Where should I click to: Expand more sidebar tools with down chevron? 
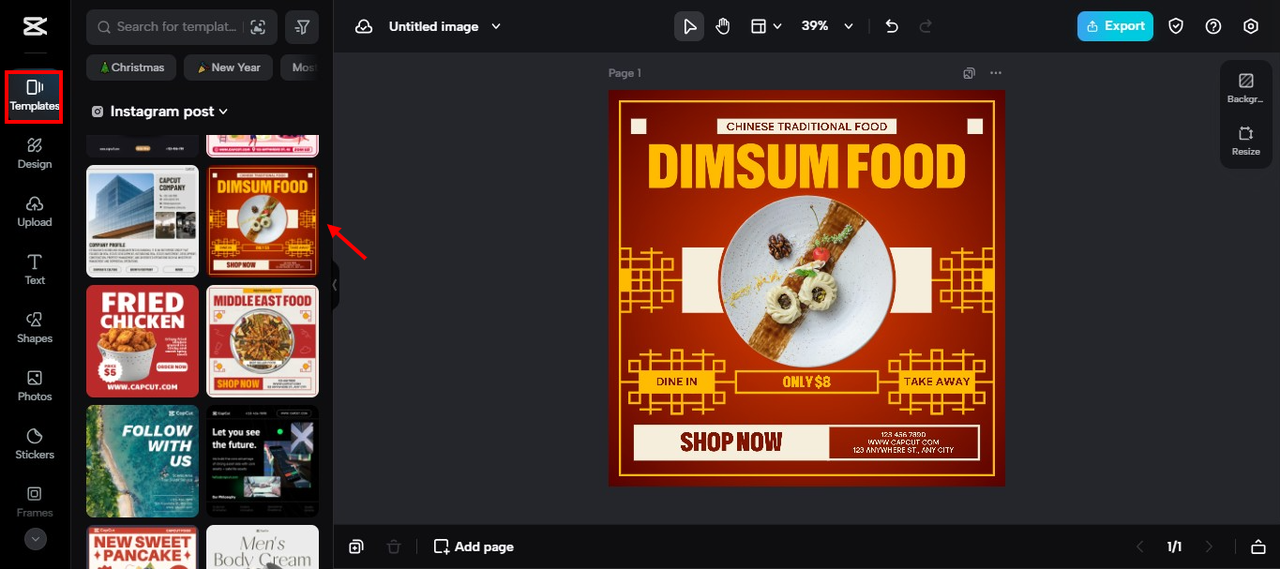[35, 539]
